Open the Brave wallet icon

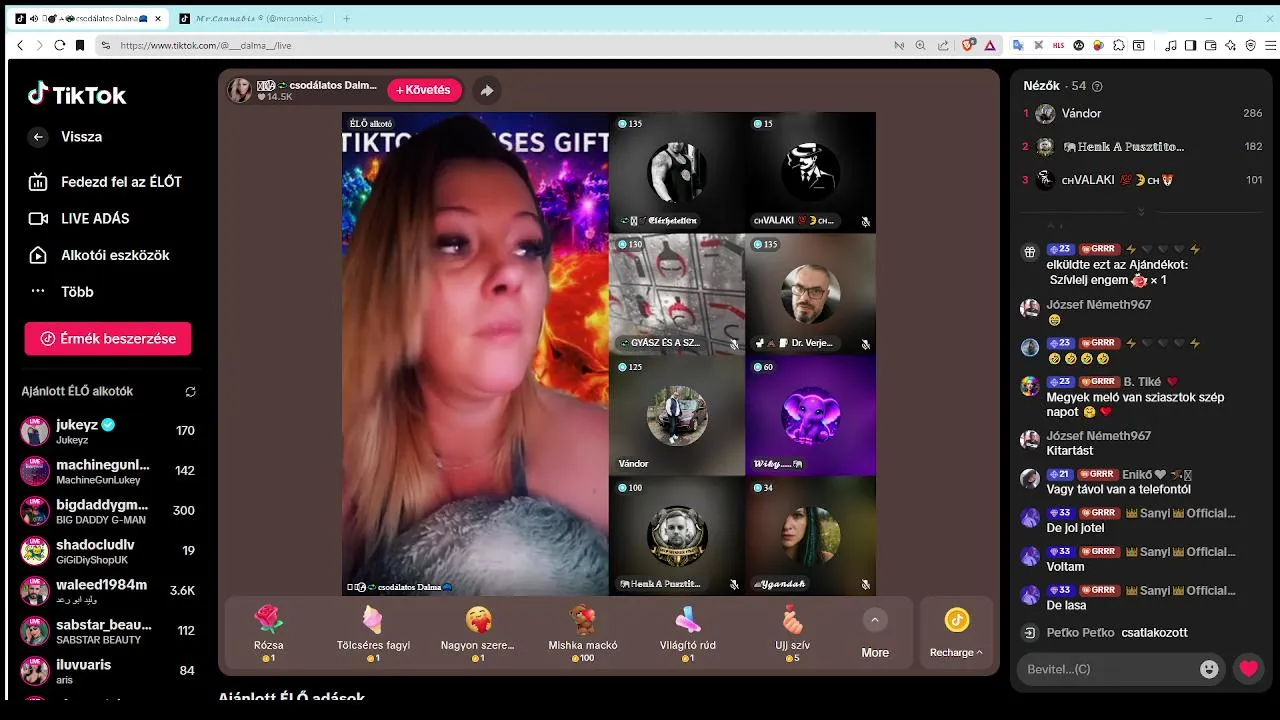pyautogui.click(x=1210, y=45)
